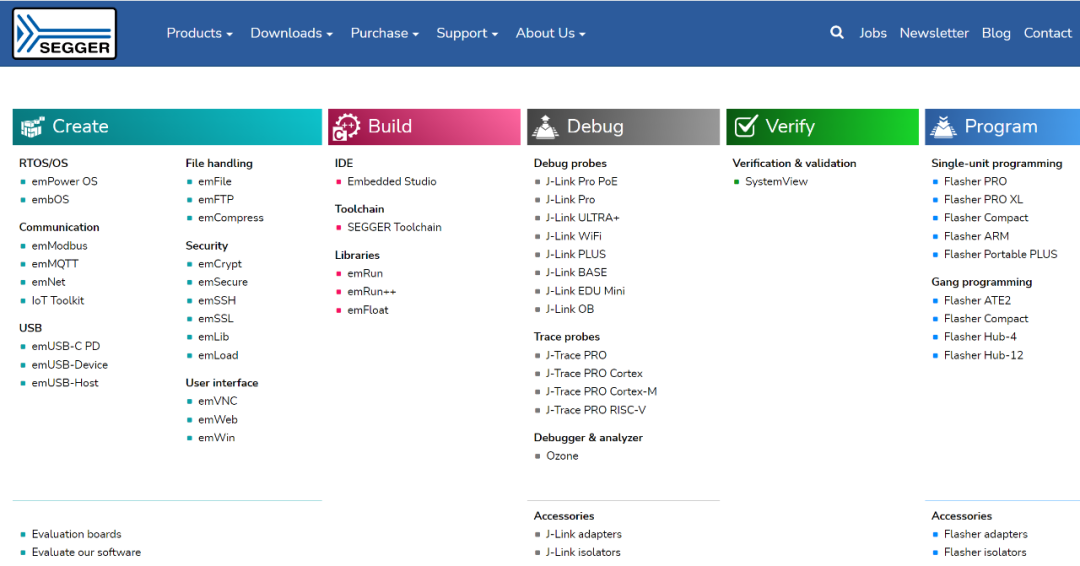Expand the Products dropdown menu
Image resolution: width=1080 pixels, height=566 pixels.
199,33
